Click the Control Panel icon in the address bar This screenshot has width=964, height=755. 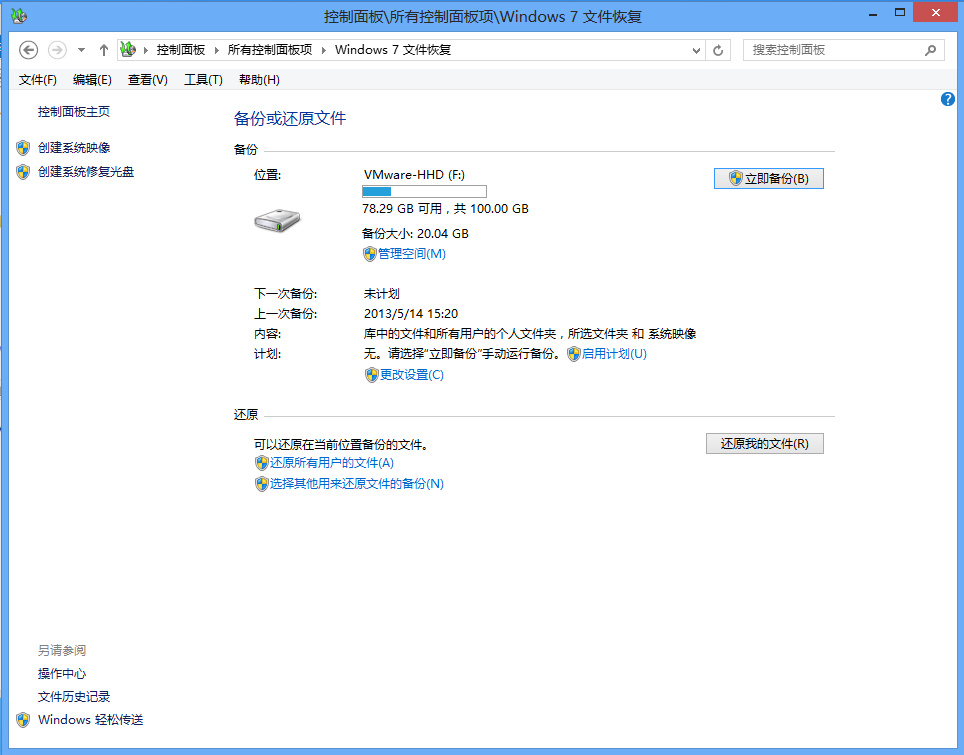click(128, 49)
